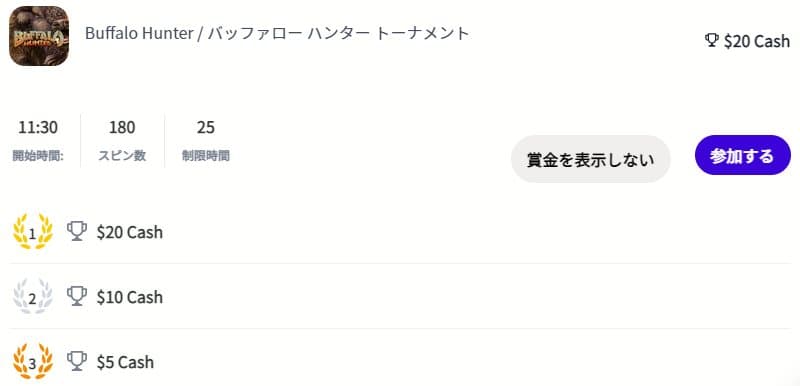Click the silver second-place laurel badge
The width and height of the screenshot is (800, 386).
click(x=33, y=297)
